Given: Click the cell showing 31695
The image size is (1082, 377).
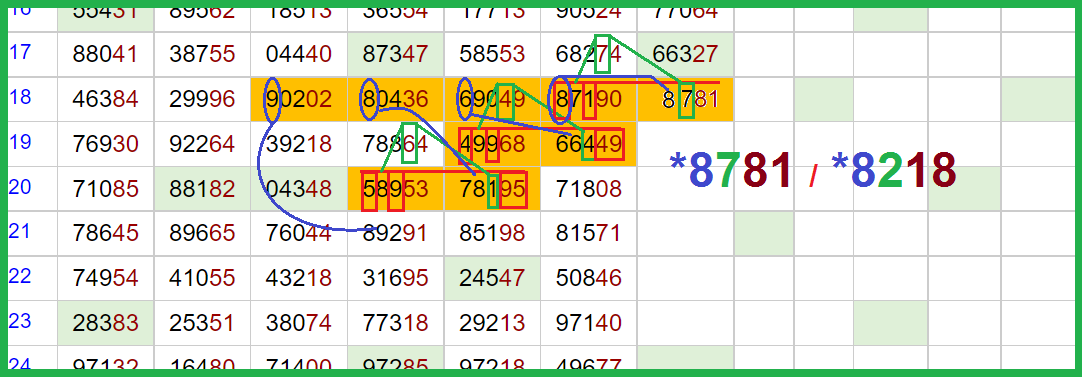Looking at the screenshot, I should (395, 278).
